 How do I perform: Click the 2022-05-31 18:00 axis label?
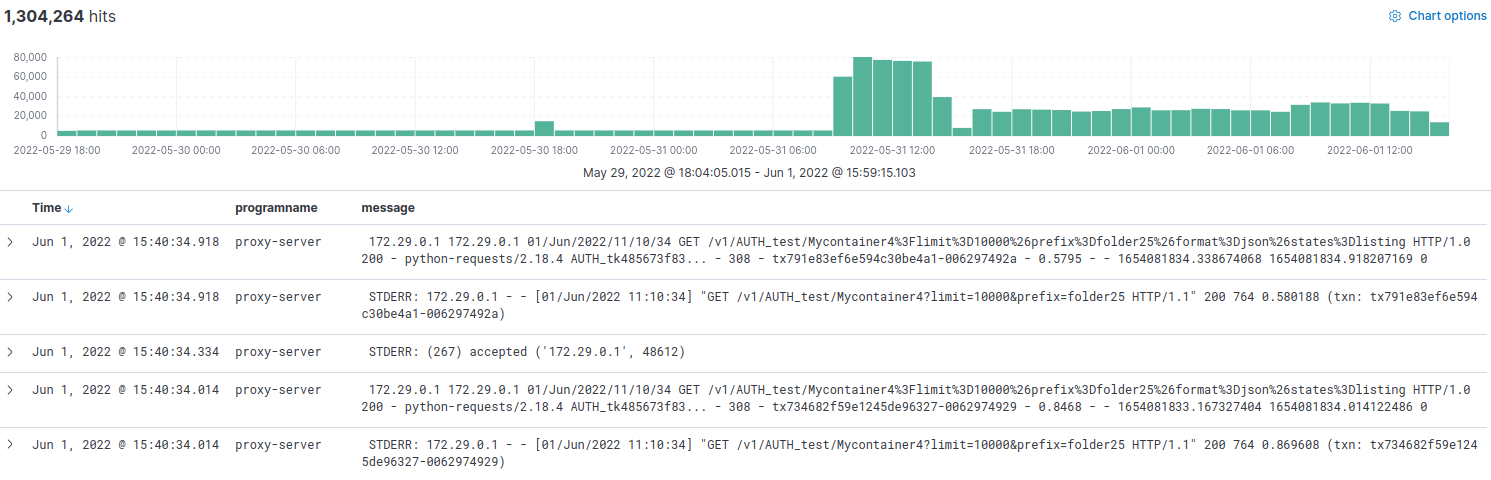coord(1012,150)
